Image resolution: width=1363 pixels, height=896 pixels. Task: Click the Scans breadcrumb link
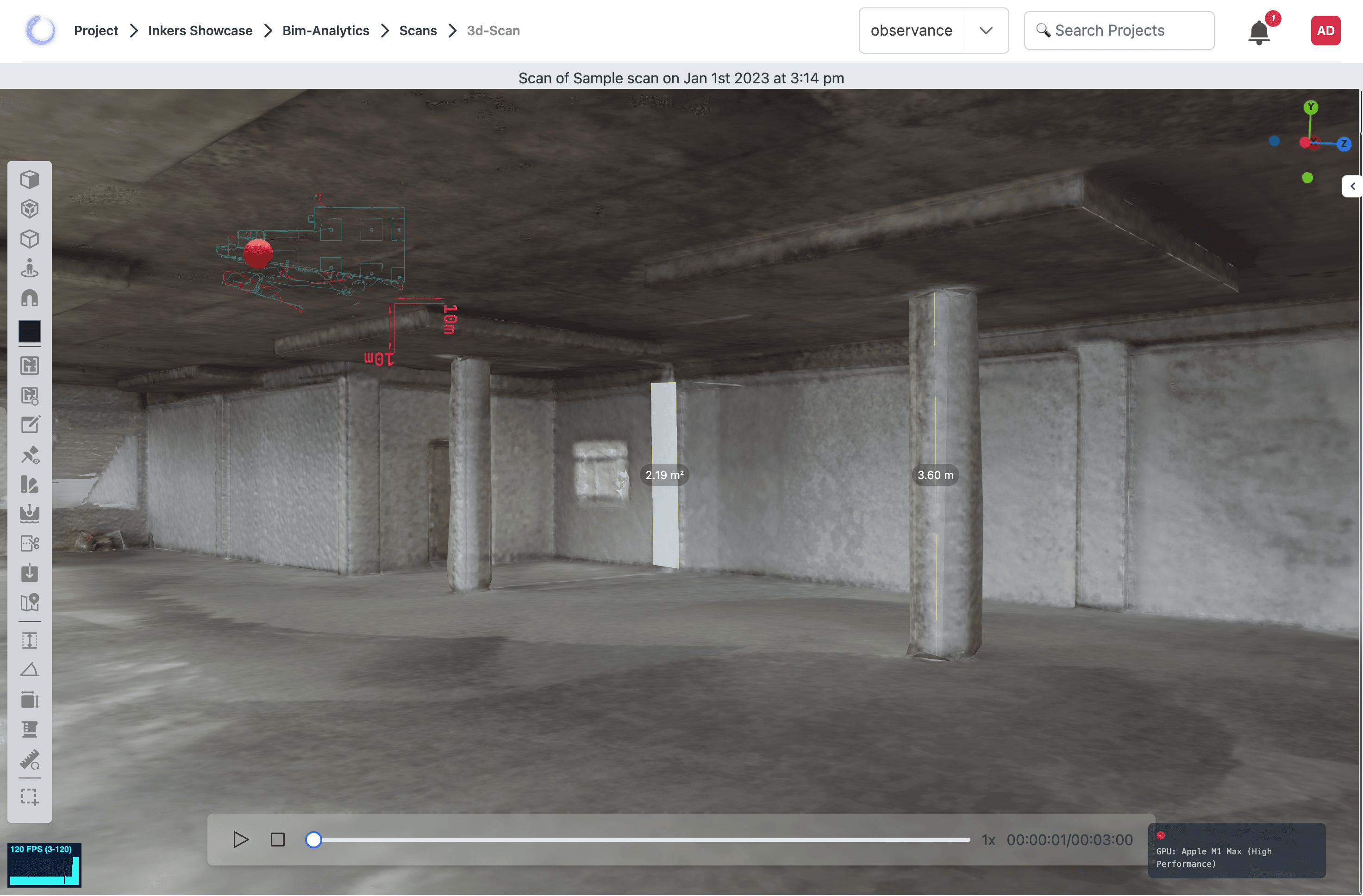point(418,31)
